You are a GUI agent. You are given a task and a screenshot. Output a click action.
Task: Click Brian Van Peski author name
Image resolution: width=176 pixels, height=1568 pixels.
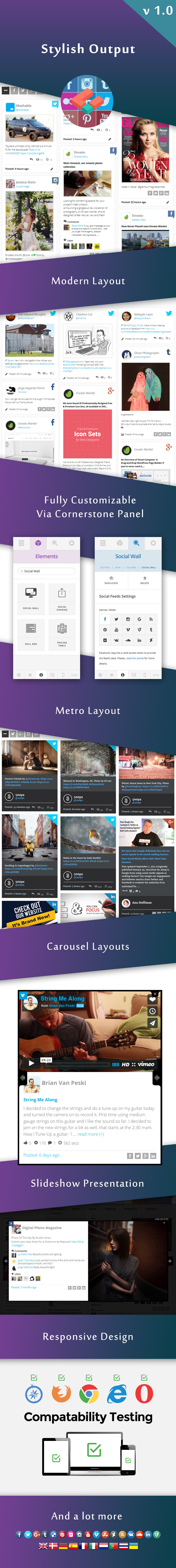pos(64,1083)
